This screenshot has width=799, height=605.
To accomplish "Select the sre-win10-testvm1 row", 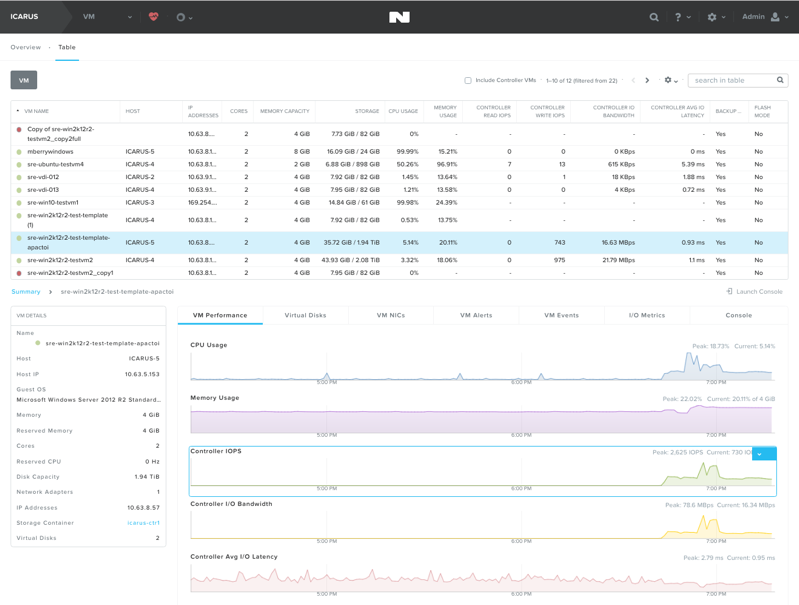I will click(x=399, y=202).
